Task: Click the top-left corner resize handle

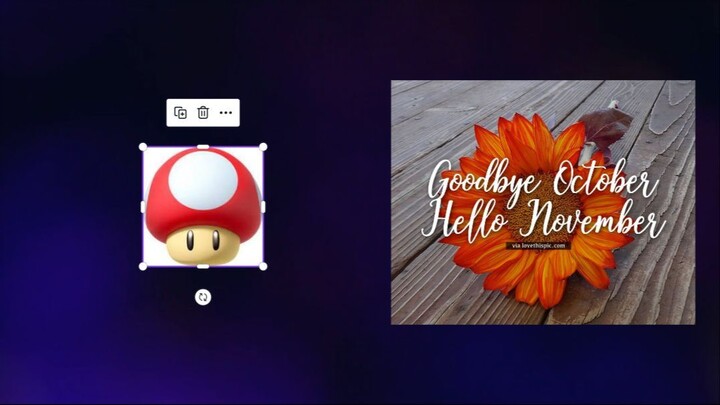Action: pyautogui.click(x=143, y=147)
